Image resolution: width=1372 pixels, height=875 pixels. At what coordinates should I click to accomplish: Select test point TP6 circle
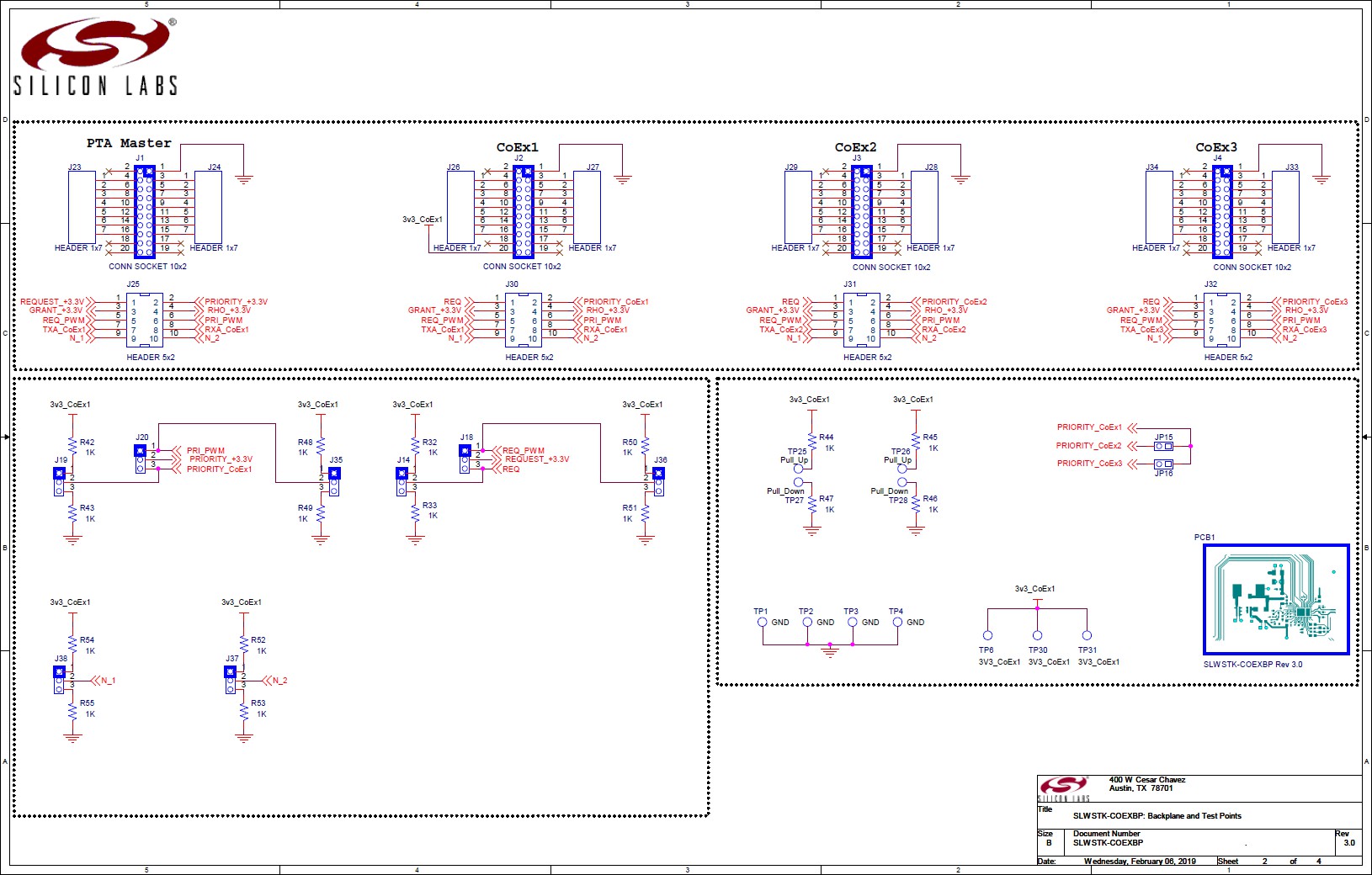(x=987, y=635)
